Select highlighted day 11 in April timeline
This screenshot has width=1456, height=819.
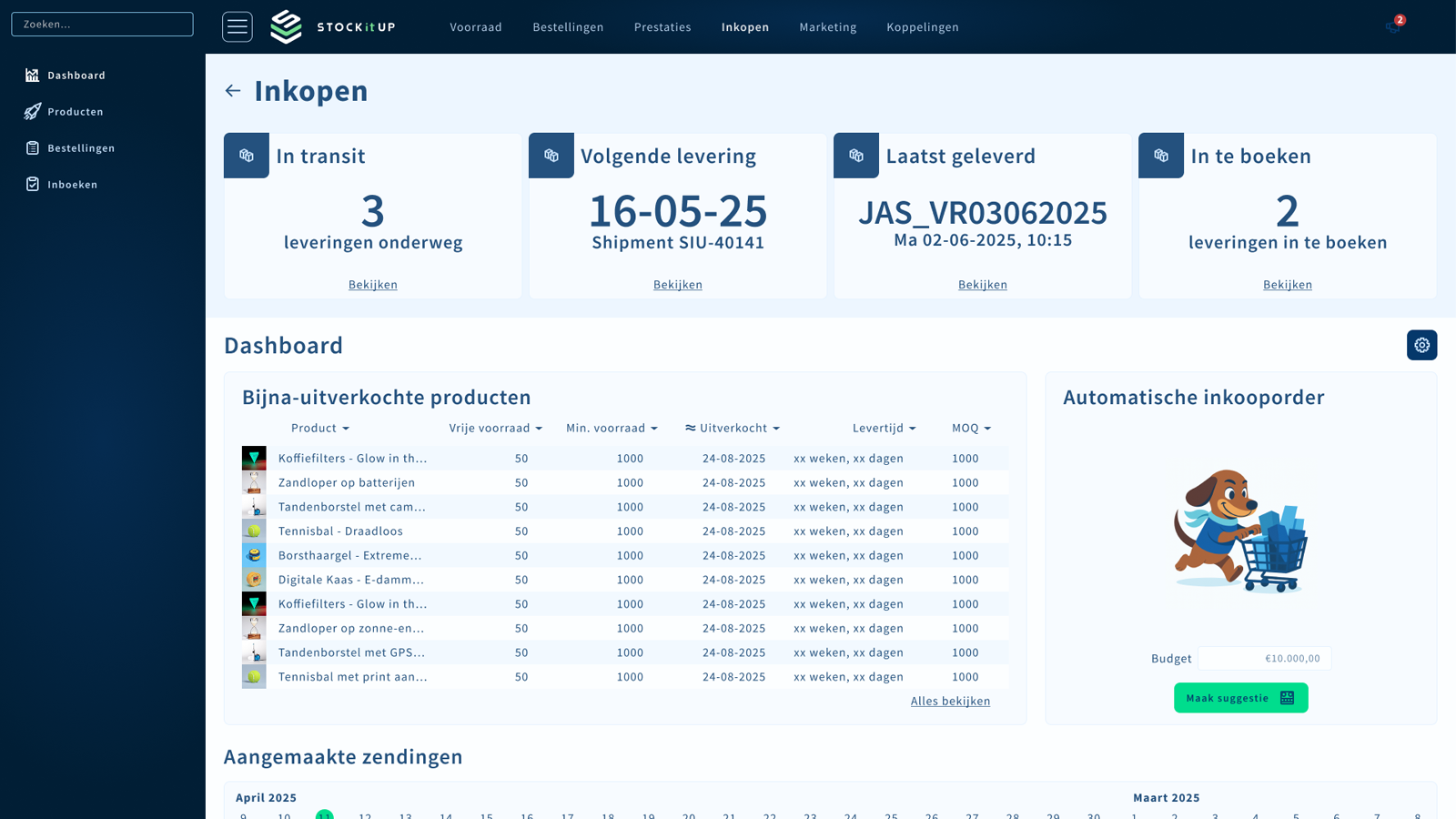coord(325,815)
